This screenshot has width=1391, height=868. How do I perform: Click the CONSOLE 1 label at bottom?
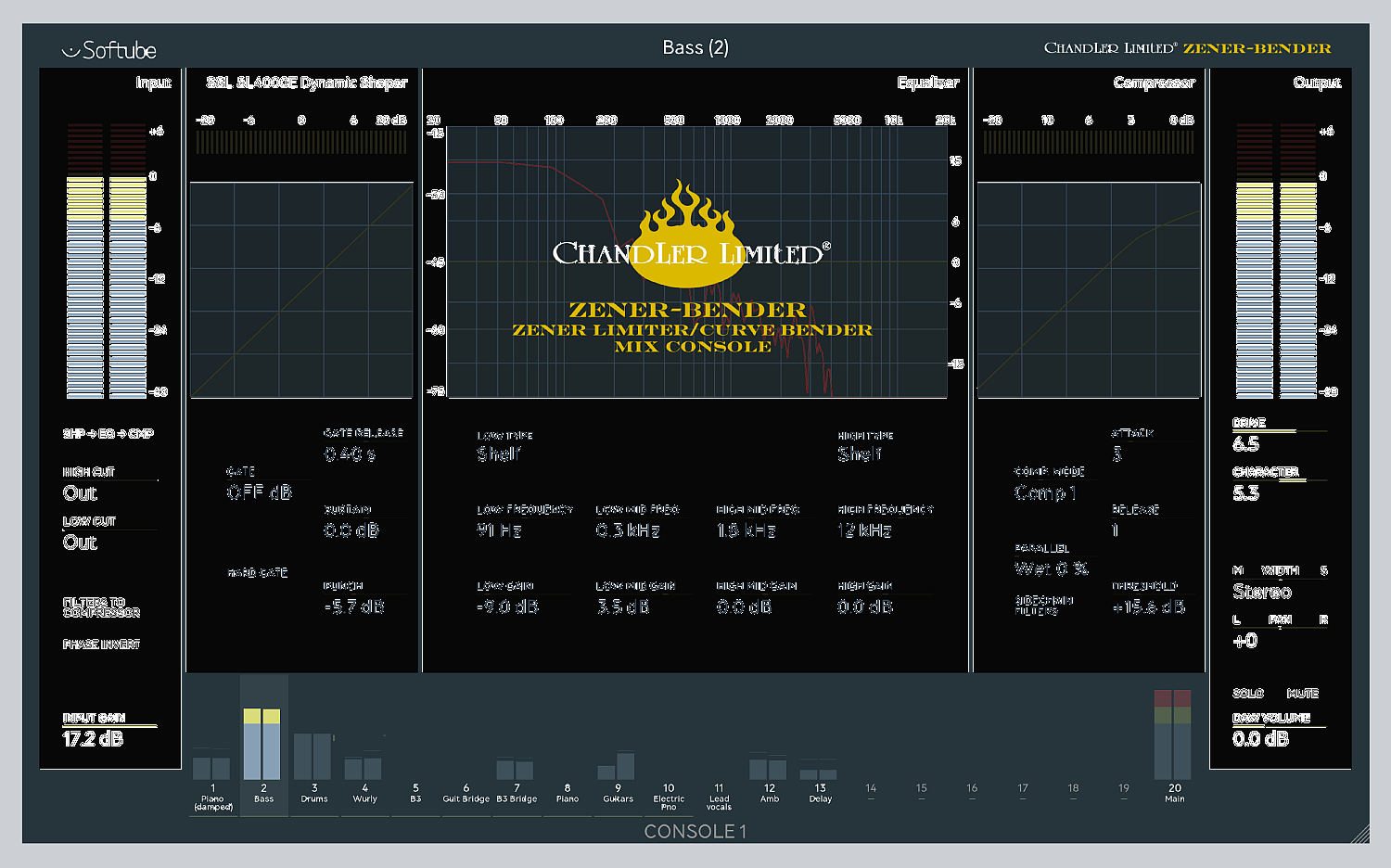695,831
